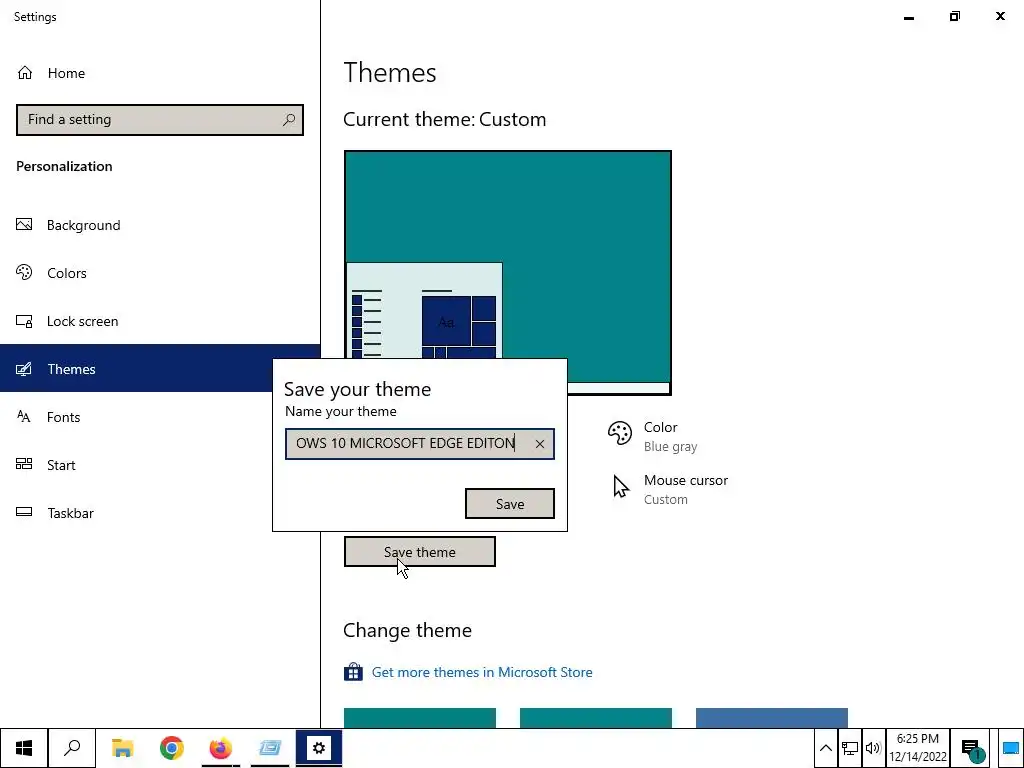Screen dimensions: 1024x768
Task: Clear the theme name with X button
Action: pos(539,444)
